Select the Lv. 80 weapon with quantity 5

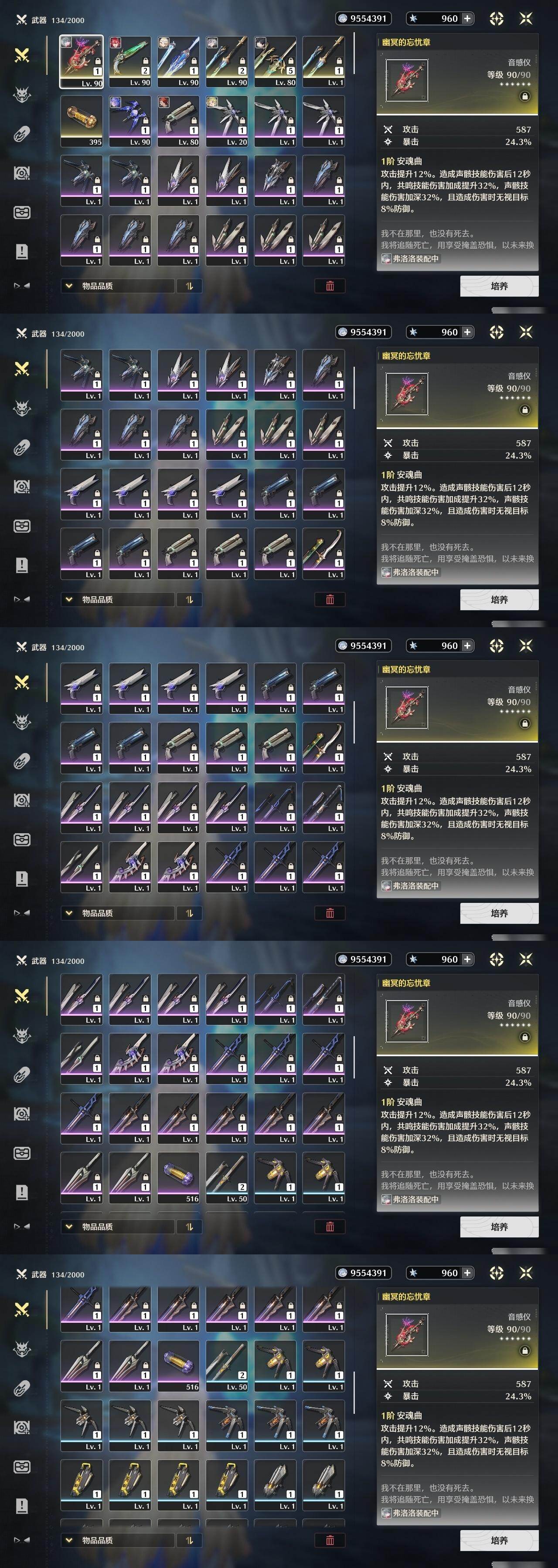point(276,61)
